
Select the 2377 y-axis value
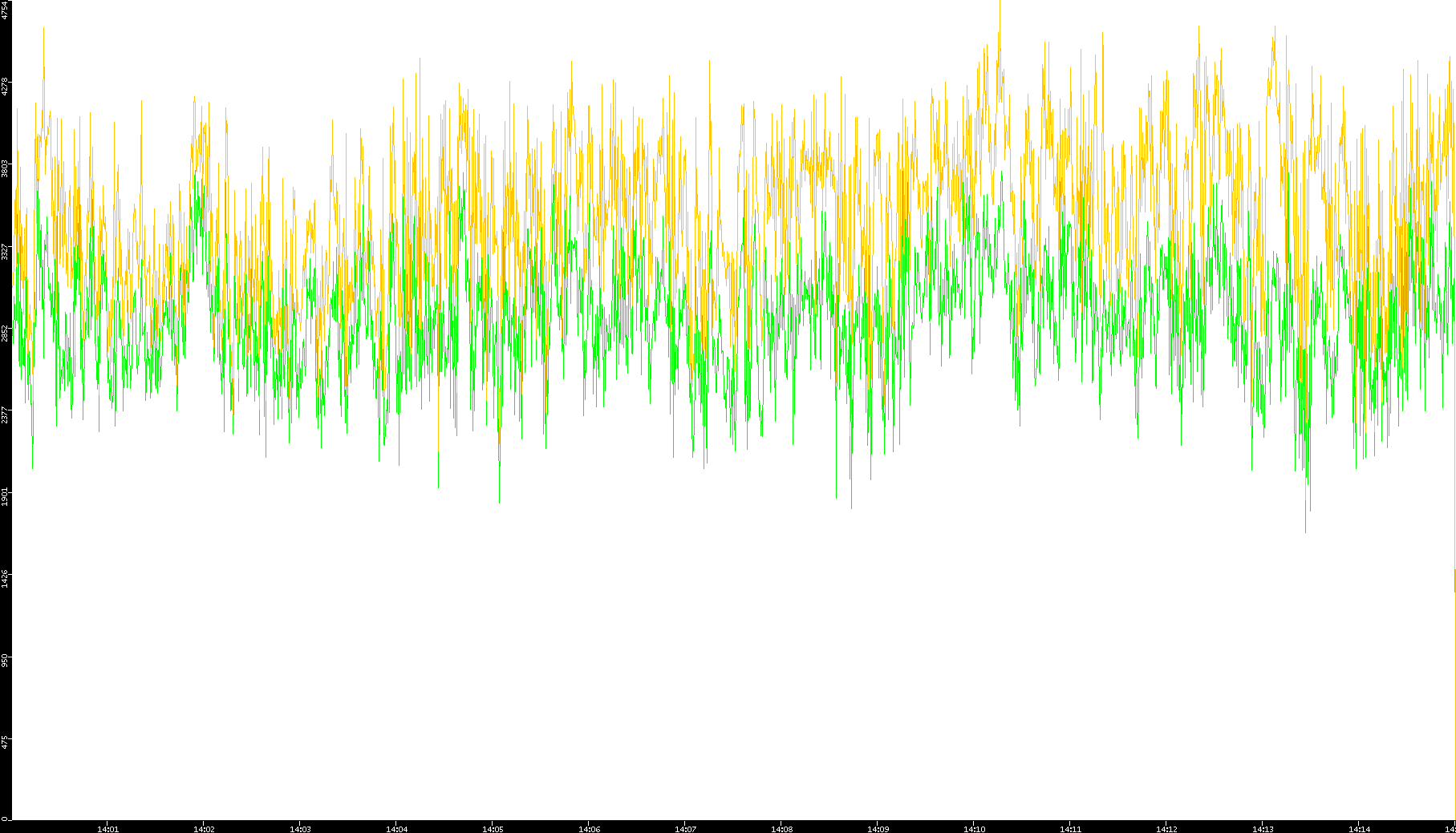click(x=5, y=415)
